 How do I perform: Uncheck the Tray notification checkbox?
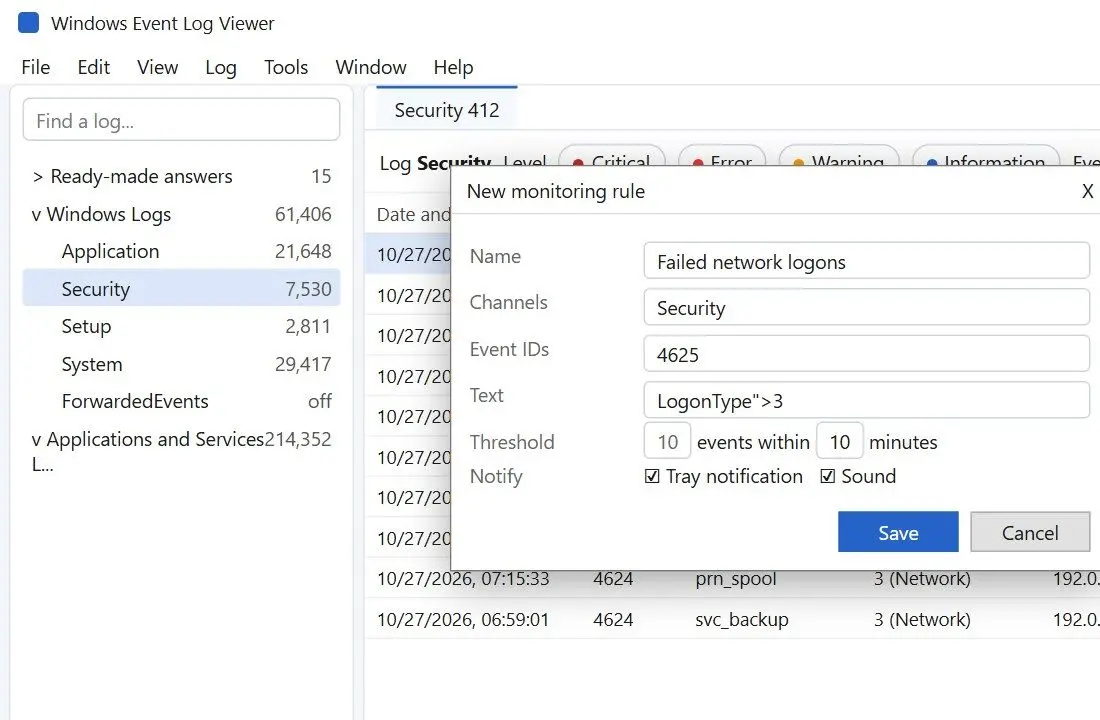click(x=652, y=476)
